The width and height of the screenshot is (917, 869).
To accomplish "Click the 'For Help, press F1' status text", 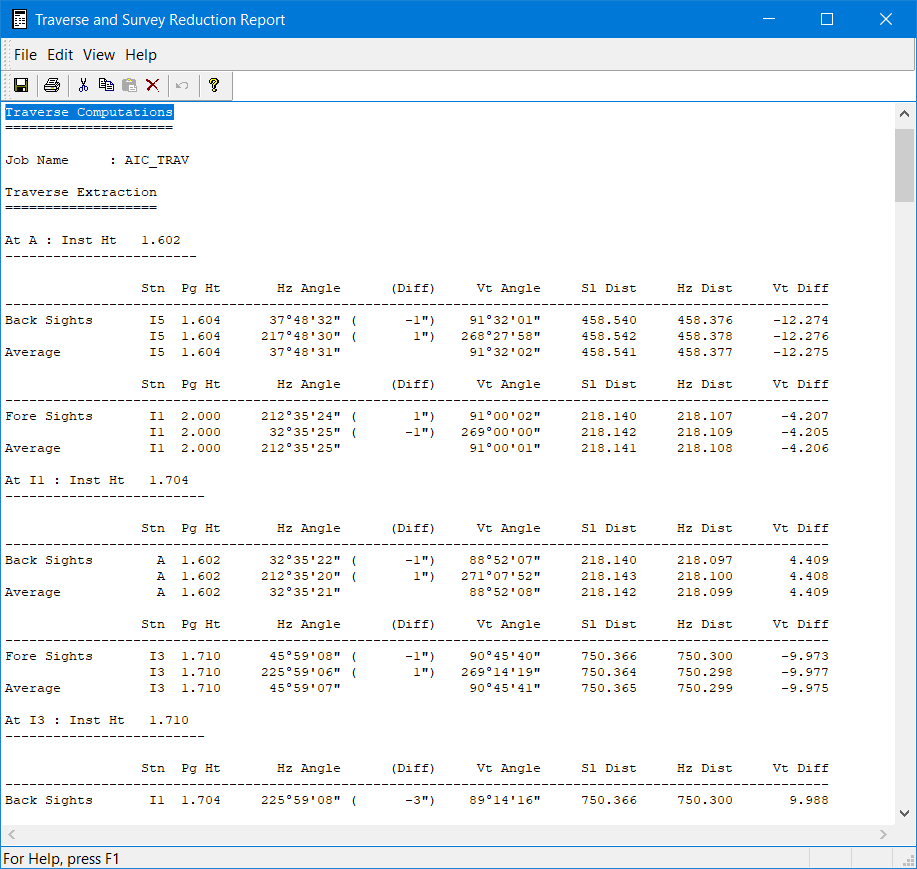I will [x=61, y=858].
